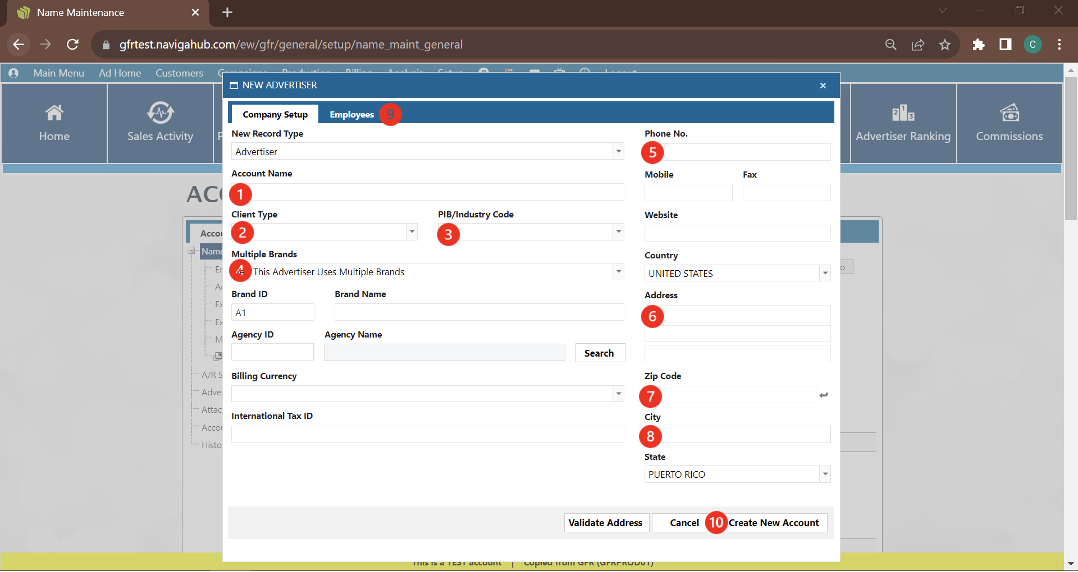Select the Company Setup tab

point(275,114)
